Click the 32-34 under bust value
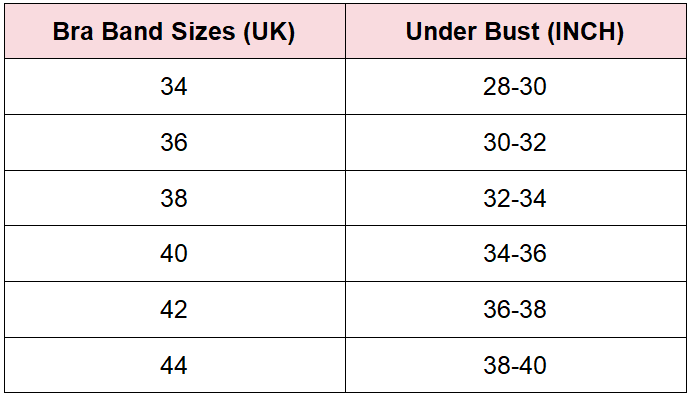This screenshot has width=692, height=397. tap(515, 198)
